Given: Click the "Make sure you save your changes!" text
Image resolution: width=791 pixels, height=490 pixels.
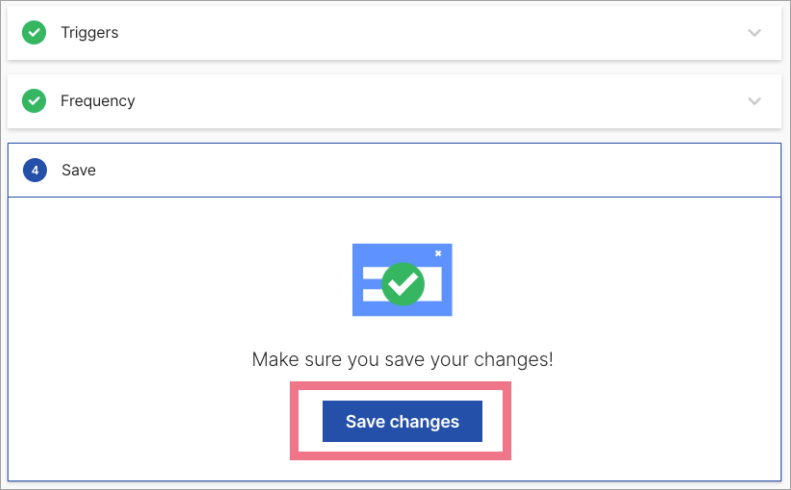Looking at the screenshot, I should [x=402, y=359].
